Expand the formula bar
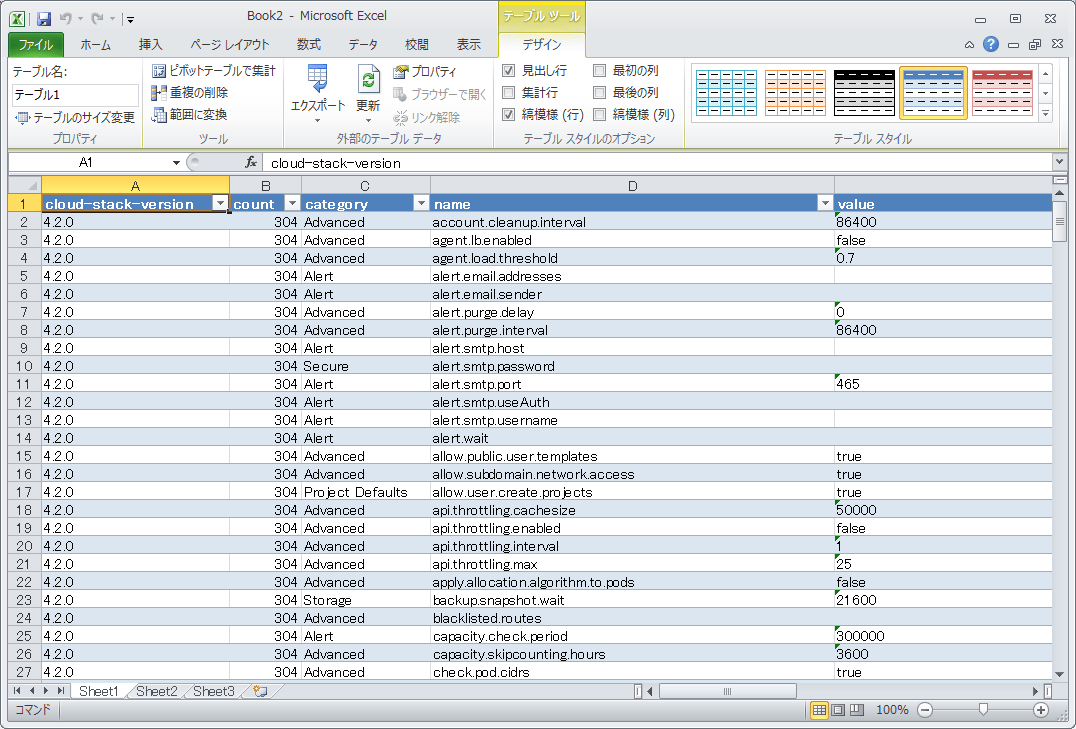This screenshot has height=729, width=1076. tap(1059, 162)
